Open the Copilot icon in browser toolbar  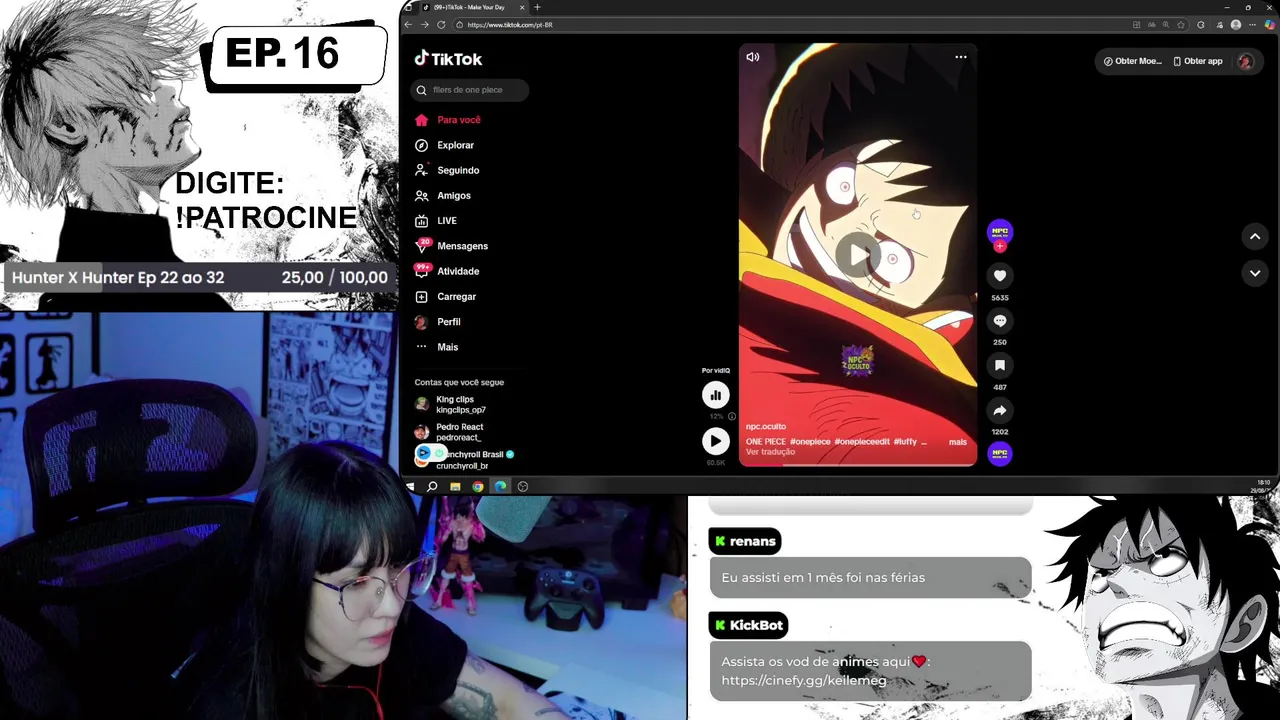tap(1270, 25)
